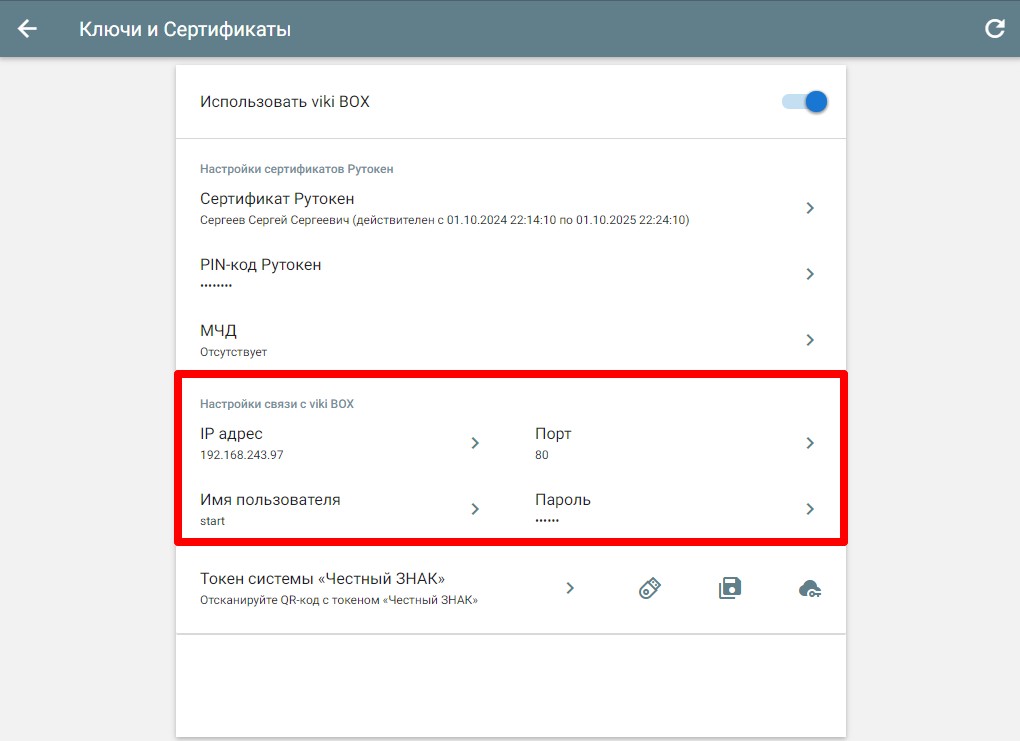Toggle the Использовать viki BOX switch
Image resolution: width=1020 pixels, height=741 pixels.
tap(806, 101)
